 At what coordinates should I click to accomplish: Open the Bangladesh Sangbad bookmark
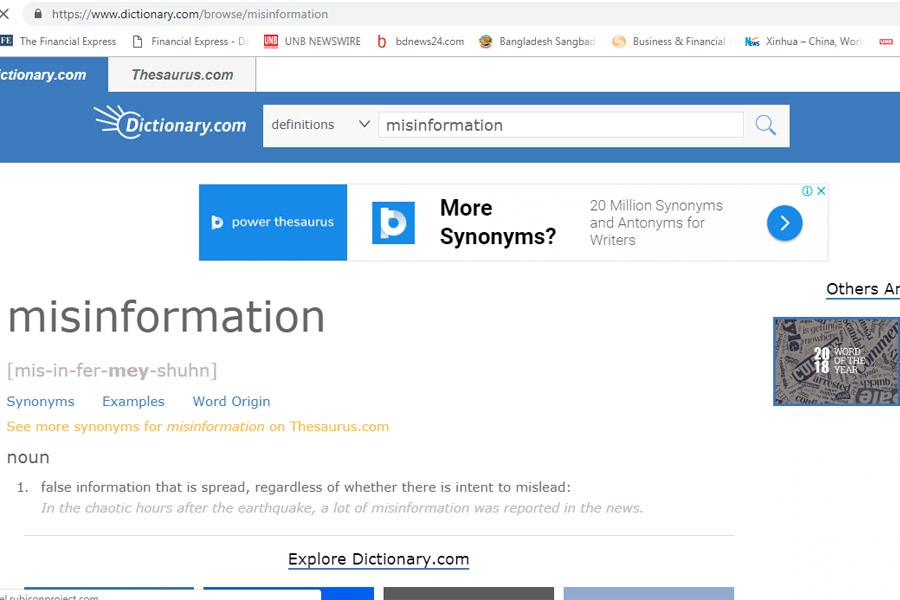click(x=537, y=41)
